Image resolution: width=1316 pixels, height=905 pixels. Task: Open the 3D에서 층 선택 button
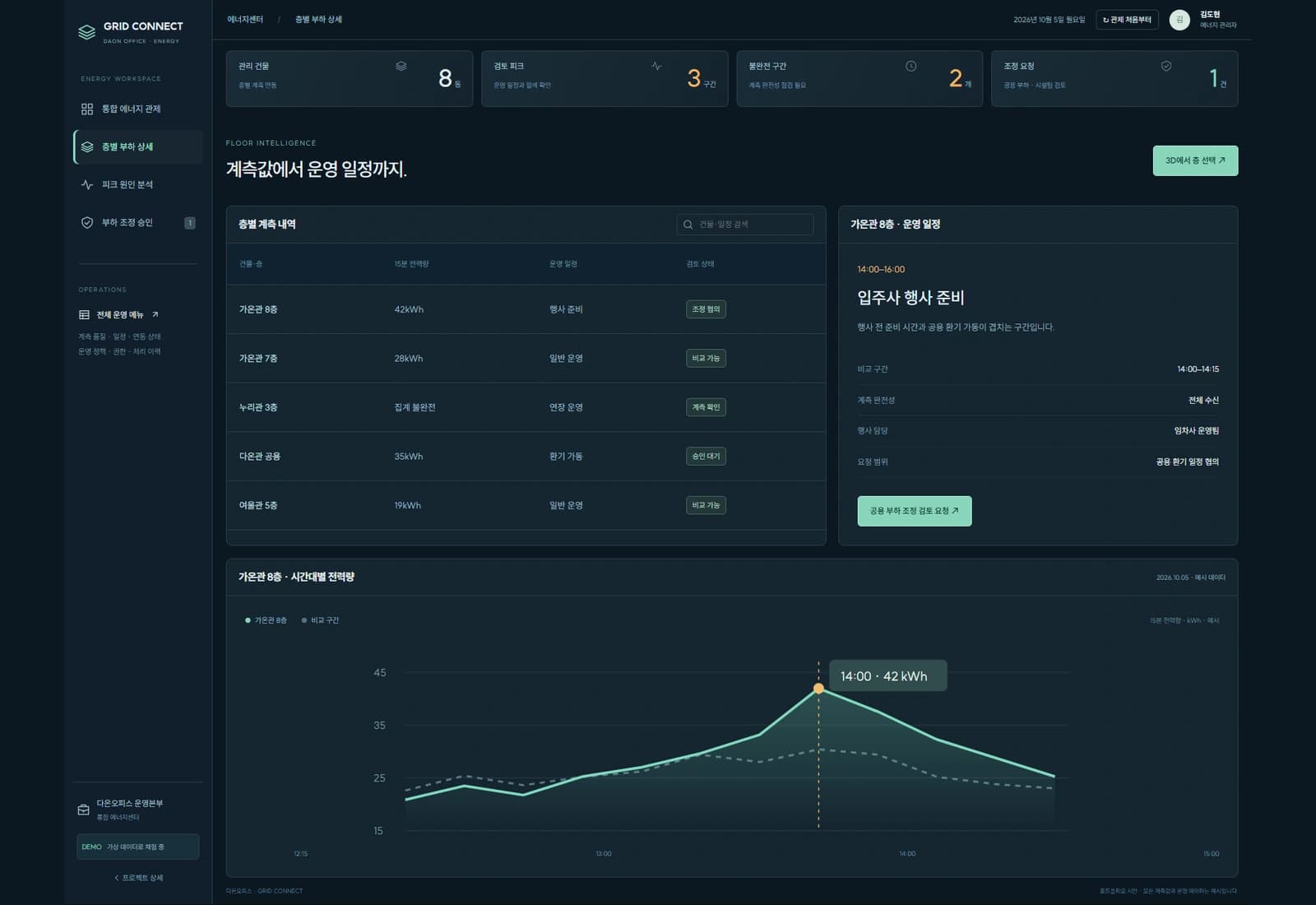tap(1195, 160)
